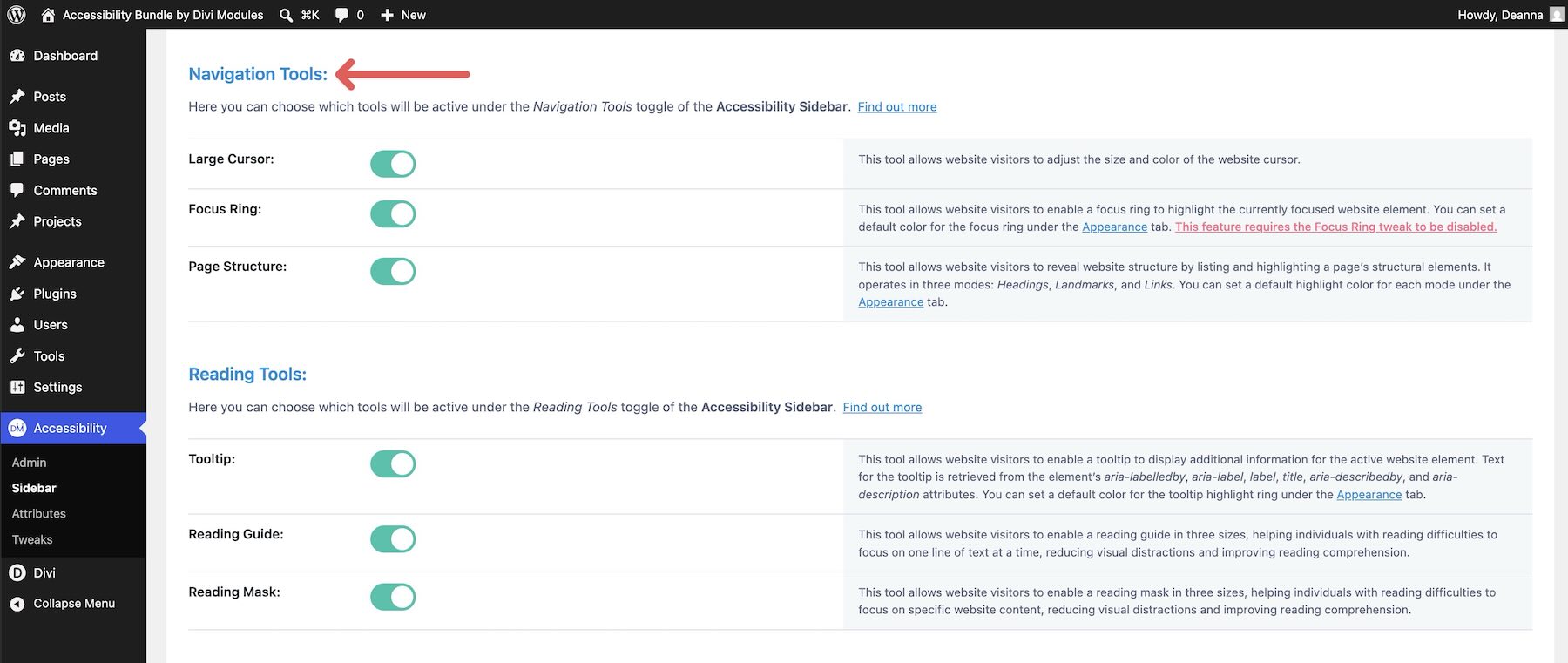Open the site home icon in admin bar
1568x663 pixels.
click(48, 15)
